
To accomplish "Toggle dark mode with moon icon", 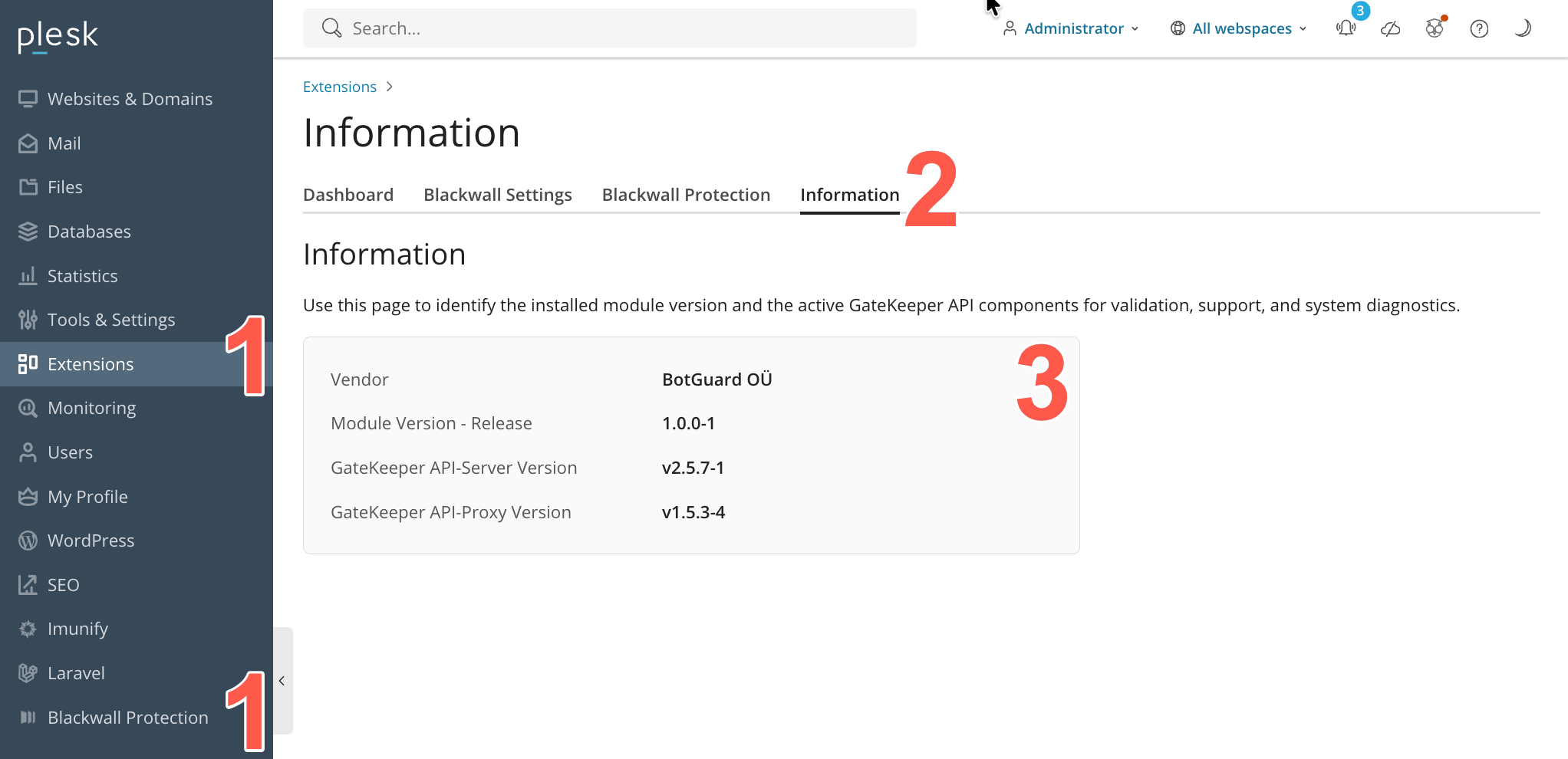I will point(1523,28).
